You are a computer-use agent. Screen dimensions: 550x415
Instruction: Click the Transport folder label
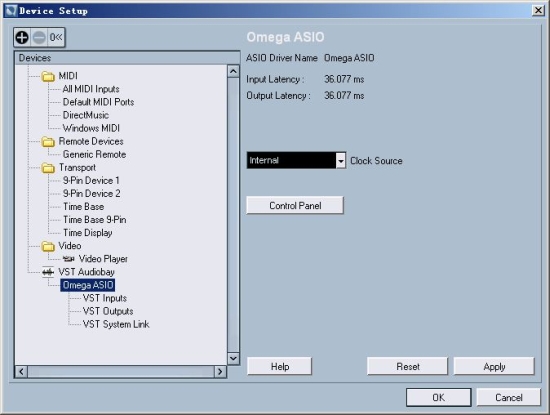pyautogui.click(x=77, y=168)
